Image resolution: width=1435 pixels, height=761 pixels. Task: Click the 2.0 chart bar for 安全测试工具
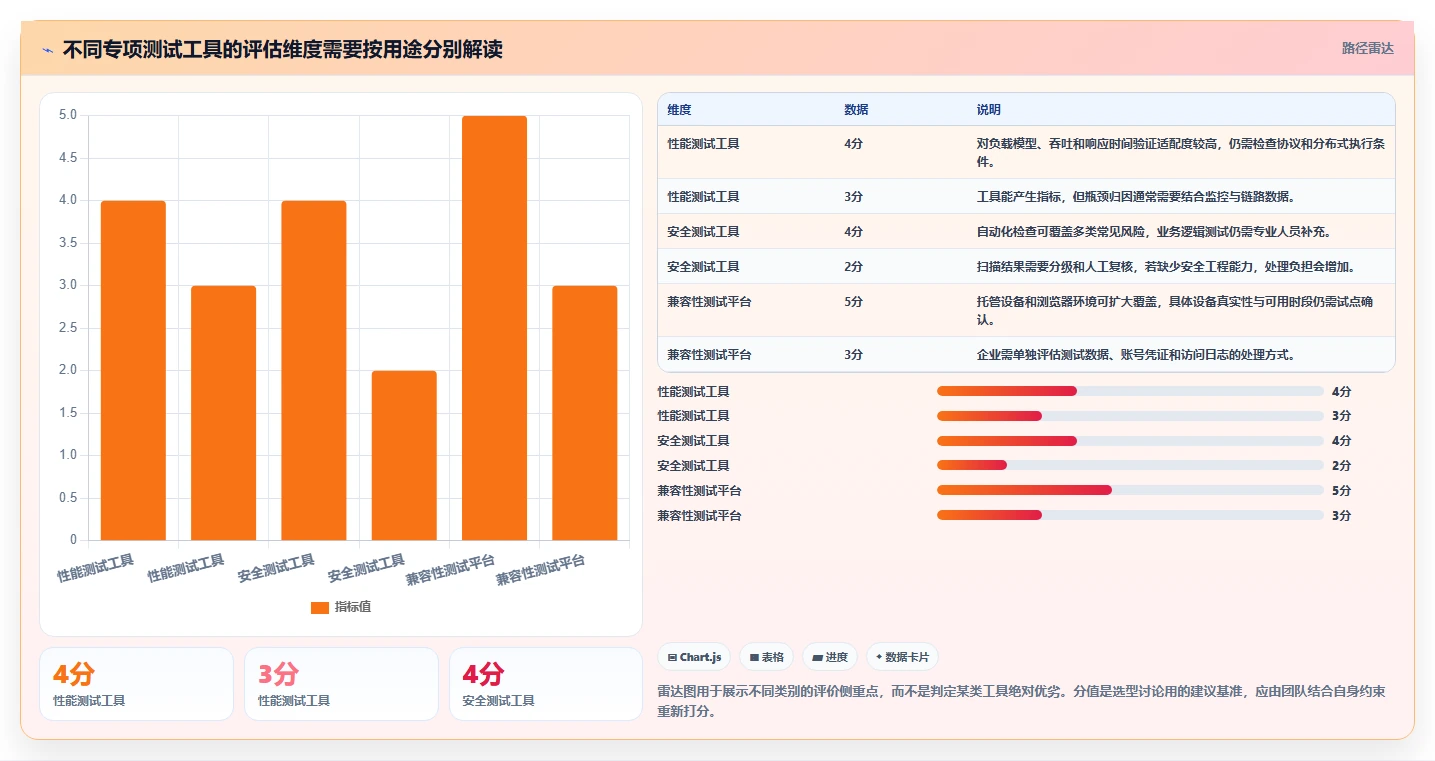tap(404, 455)
